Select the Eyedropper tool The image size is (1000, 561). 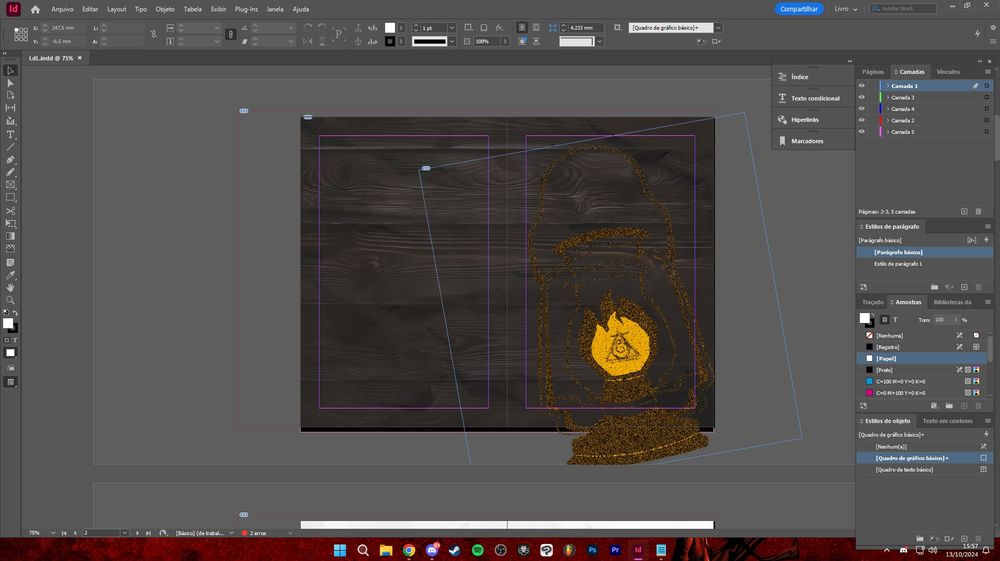(11, 275)
